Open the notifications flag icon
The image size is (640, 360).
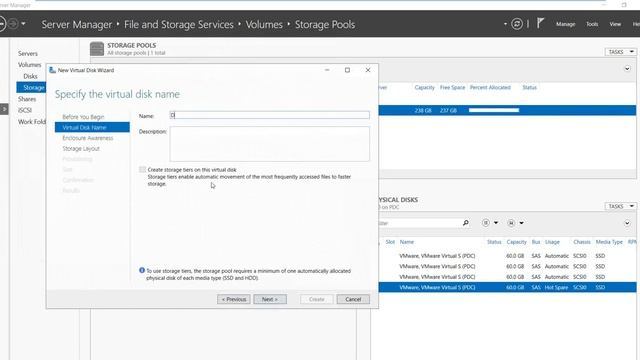coord(540,24)
